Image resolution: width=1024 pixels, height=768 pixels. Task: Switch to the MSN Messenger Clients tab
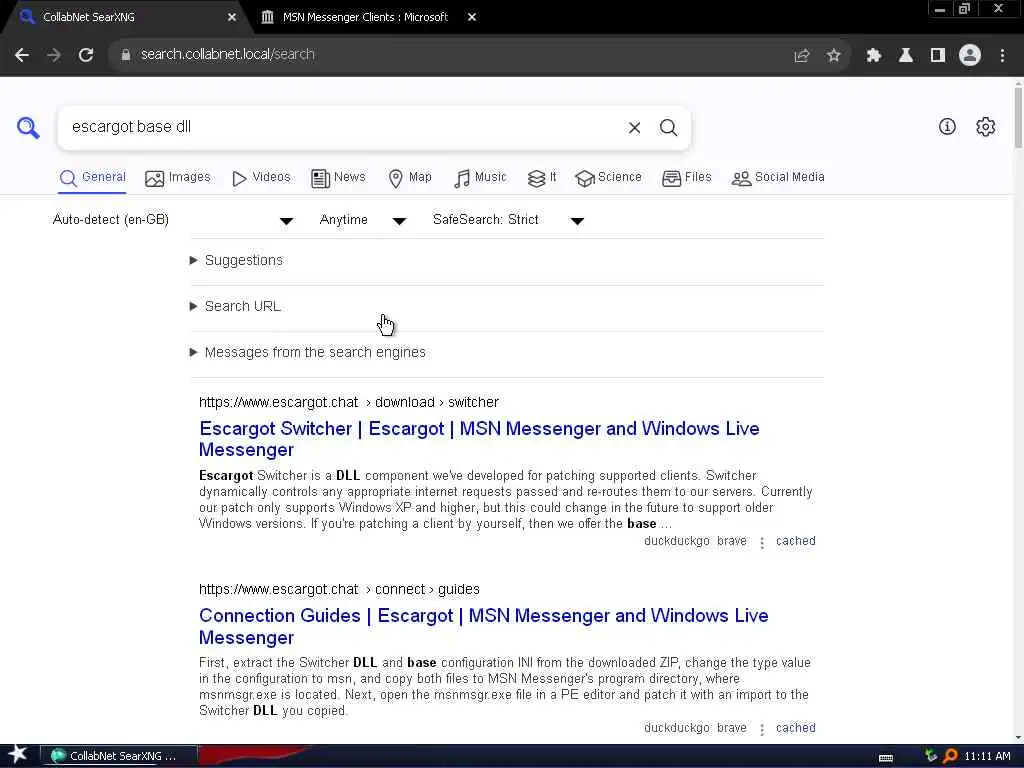[365, 17]
